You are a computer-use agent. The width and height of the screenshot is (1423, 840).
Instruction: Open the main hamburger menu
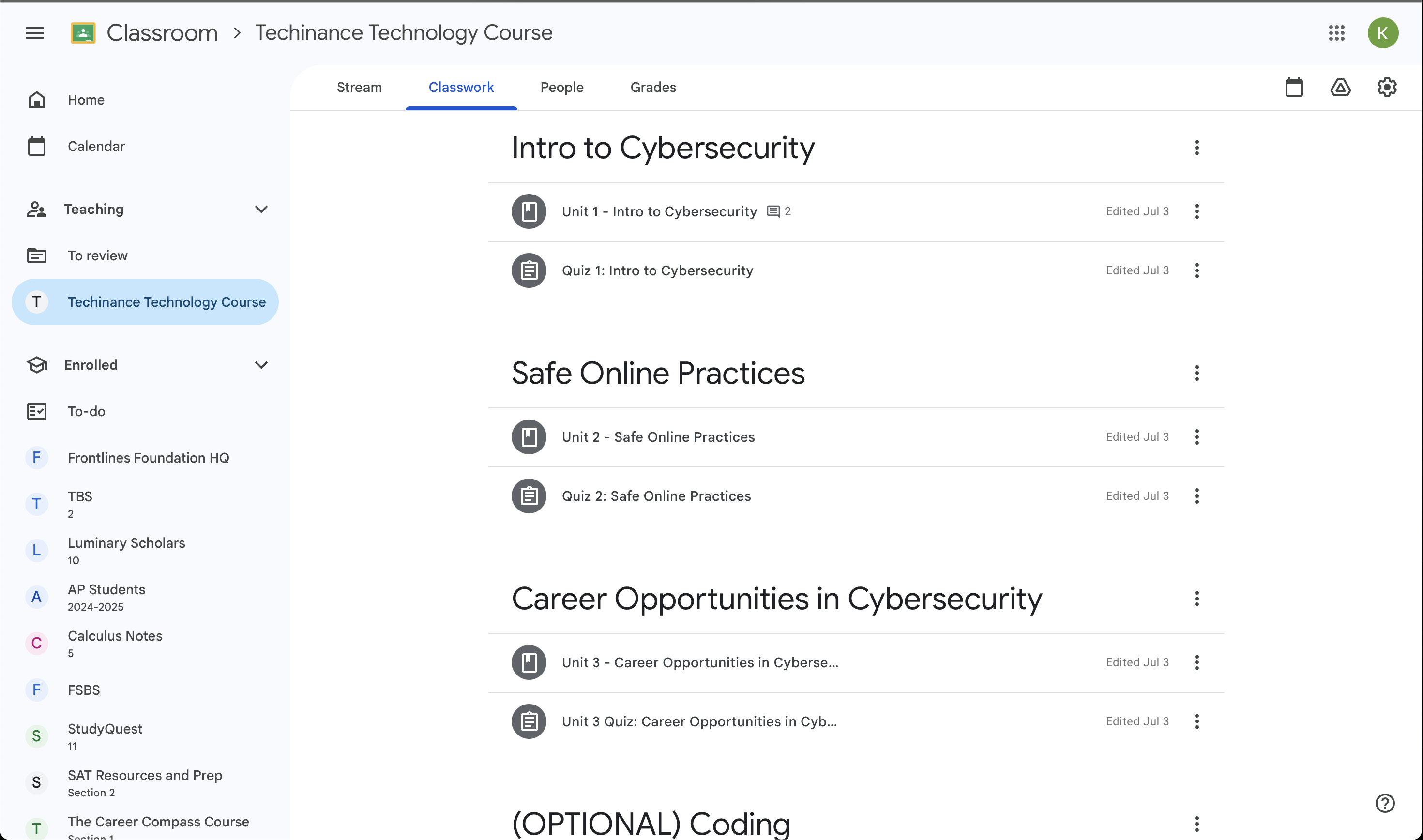pos(34,33)
